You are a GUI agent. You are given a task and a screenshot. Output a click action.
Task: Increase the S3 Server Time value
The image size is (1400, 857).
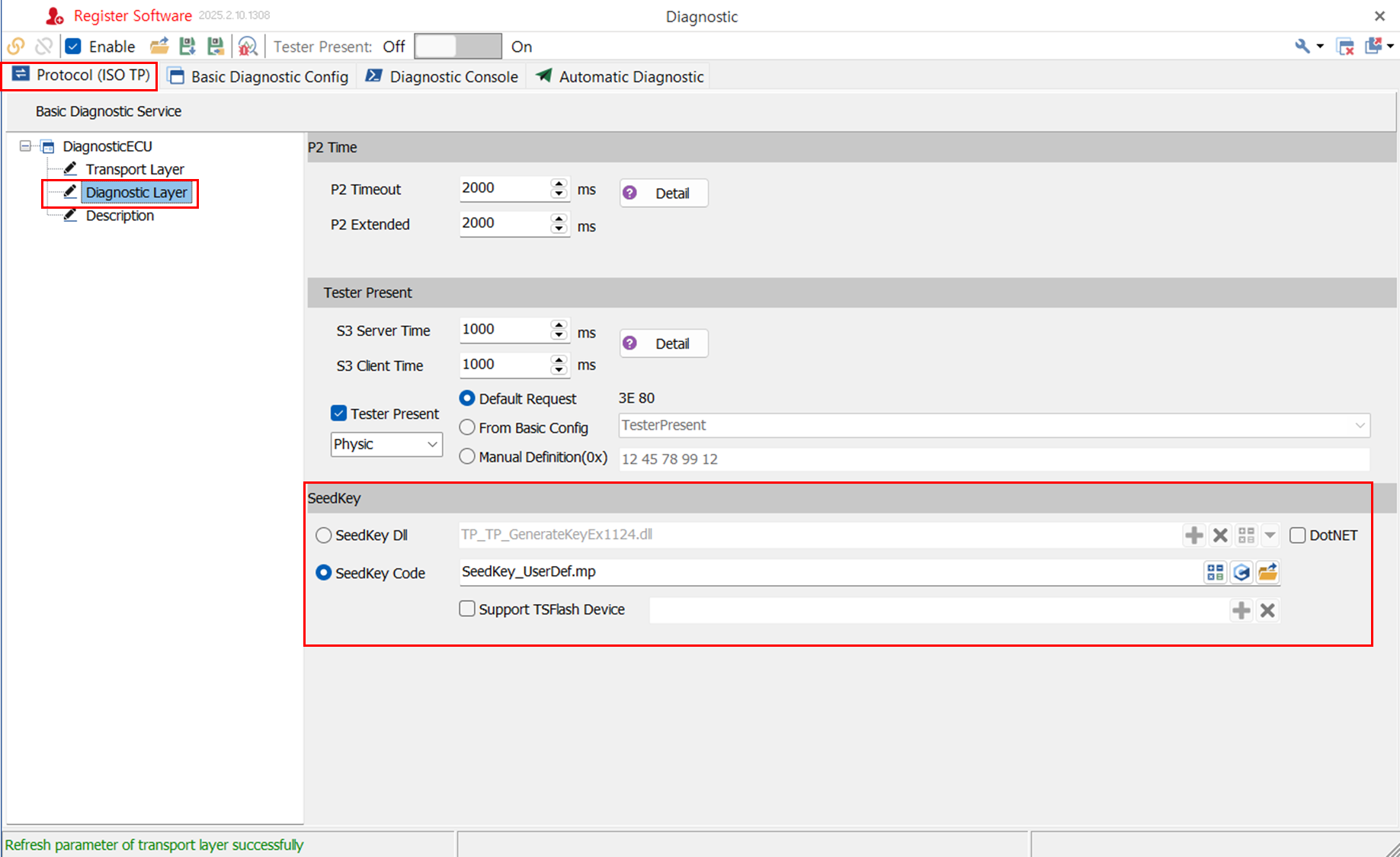pos(559,325)
